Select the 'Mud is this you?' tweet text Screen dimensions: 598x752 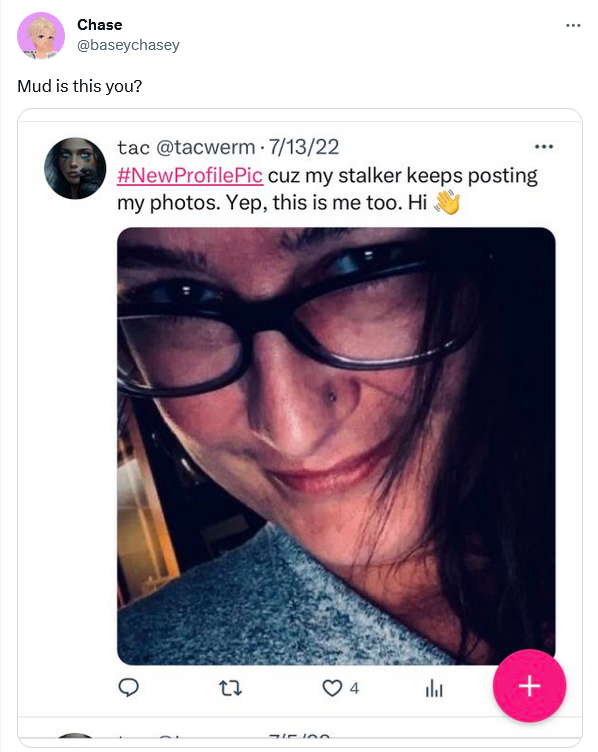(80, 86)
